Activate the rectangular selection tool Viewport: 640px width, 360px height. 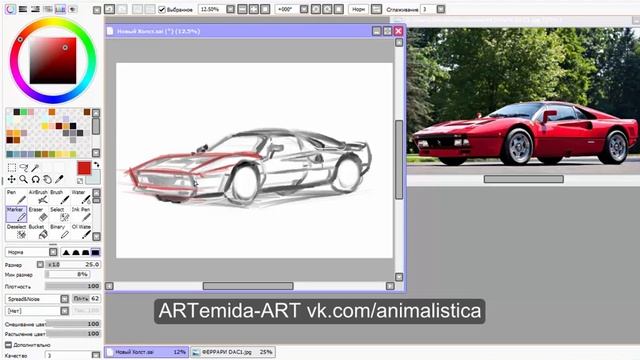[12, 167]
